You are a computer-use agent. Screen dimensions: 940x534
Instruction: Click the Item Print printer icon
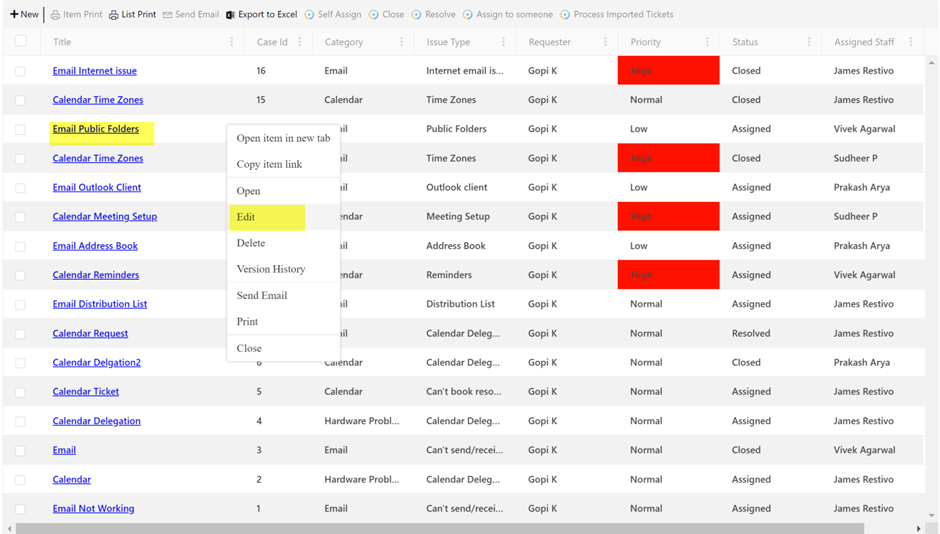[x=56, y=15]
